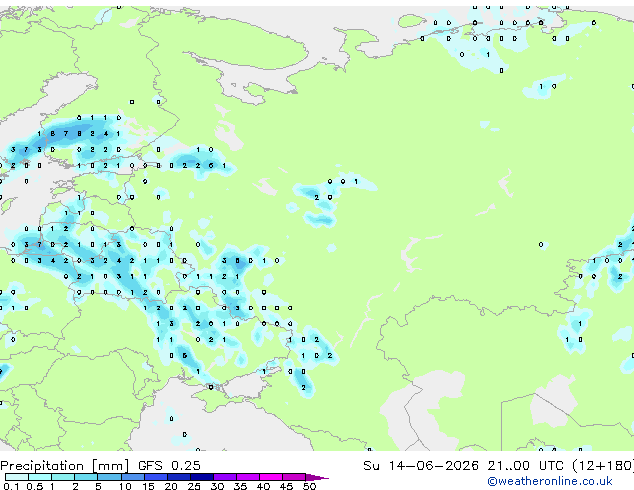
Task: Click the legend scale label '0.5'
Action: coord(34,486)
